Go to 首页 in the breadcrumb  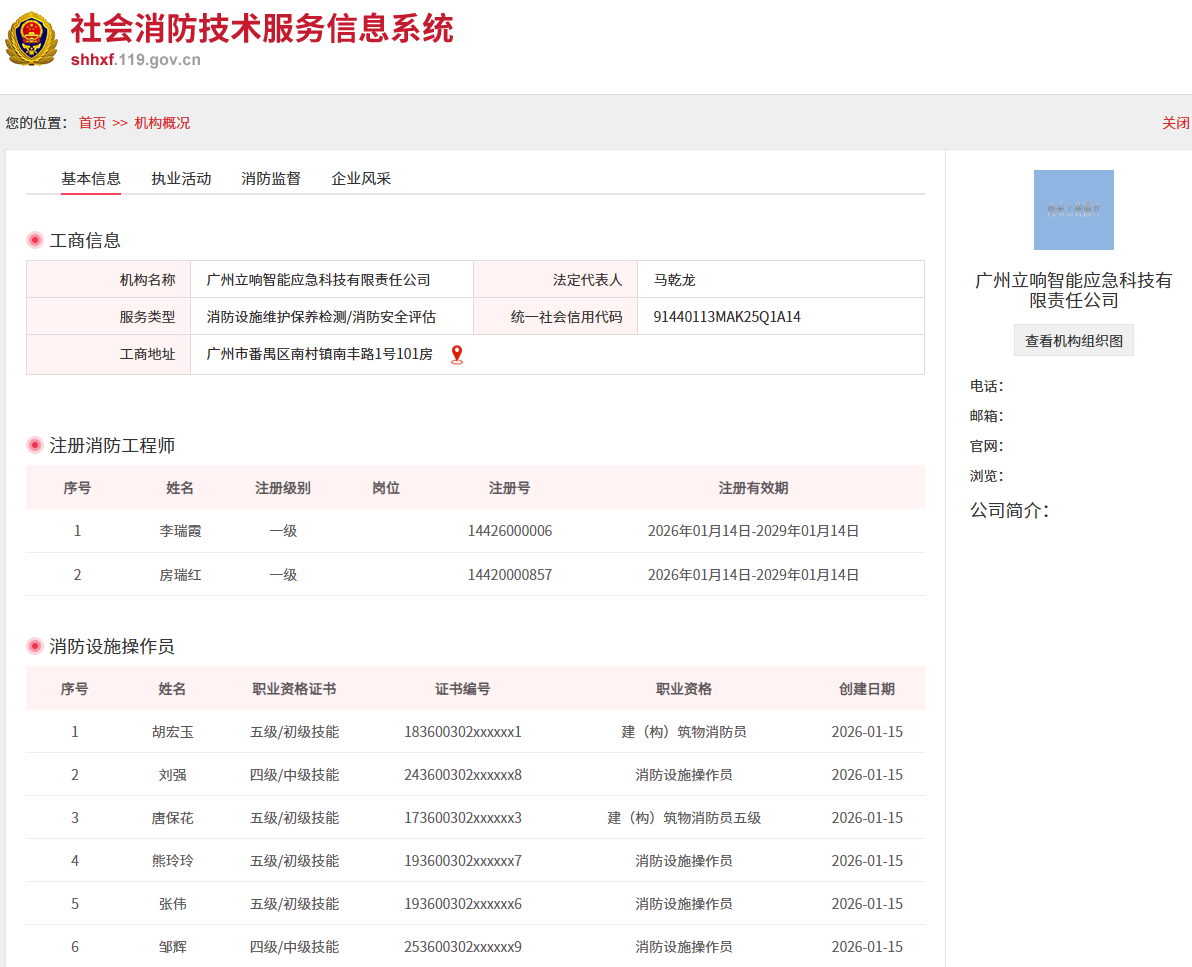[93, 123]
